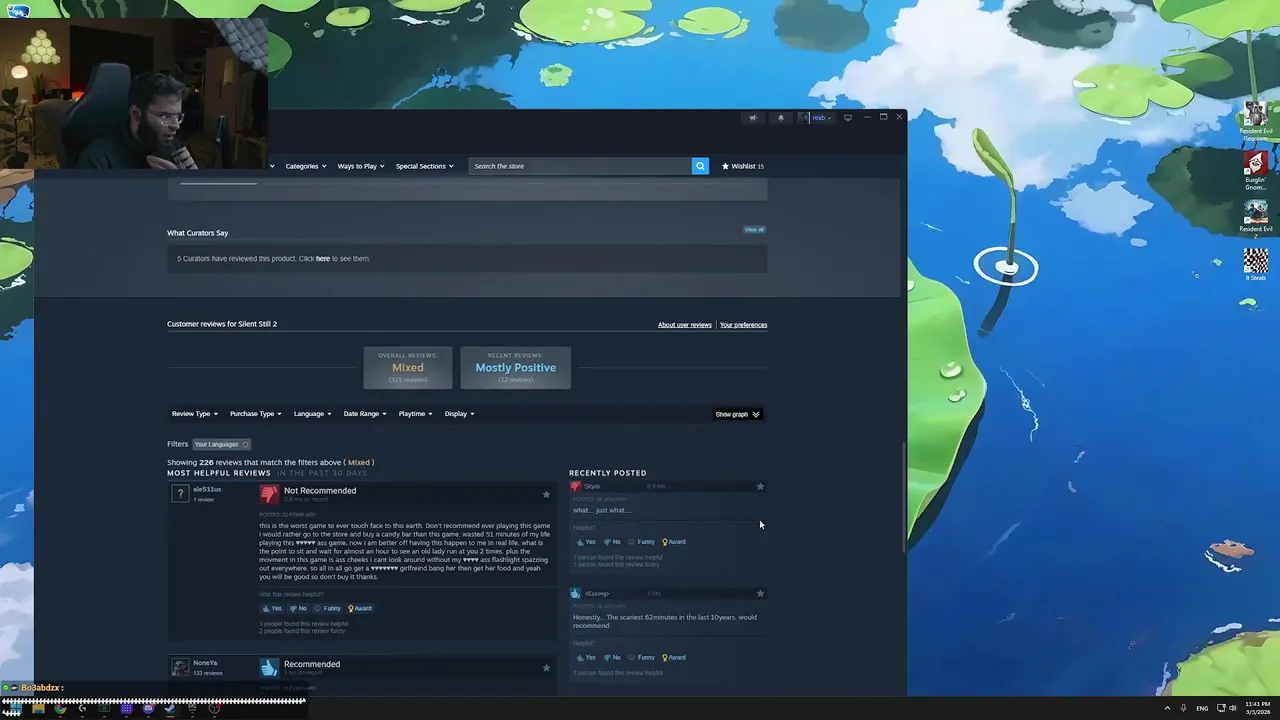Open Steam announcements megaphone icon
Image resolution: width=1280 pixels, height=720 pixels.
[x=753, y=118]
